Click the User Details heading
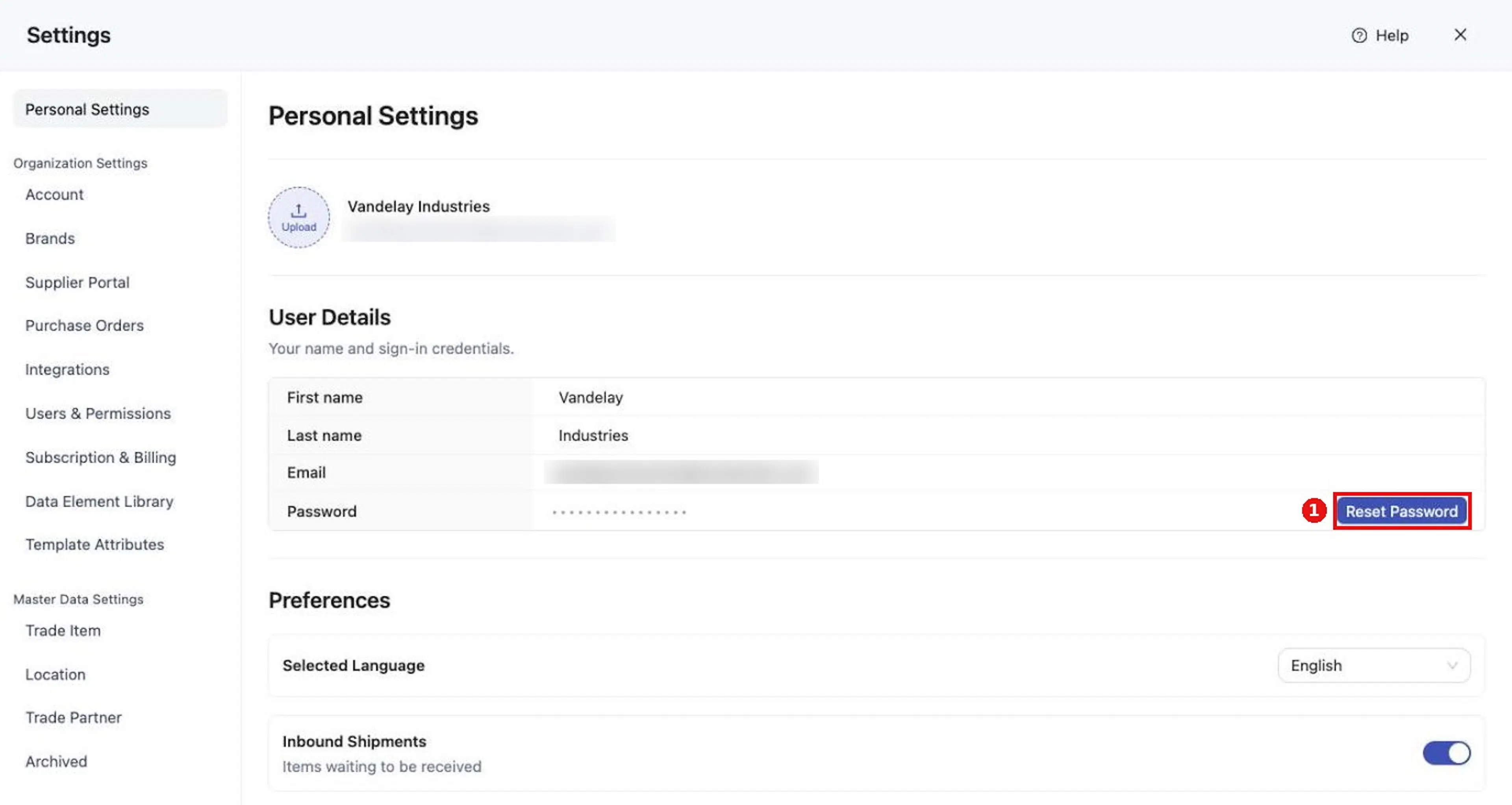 pos(330,317)
